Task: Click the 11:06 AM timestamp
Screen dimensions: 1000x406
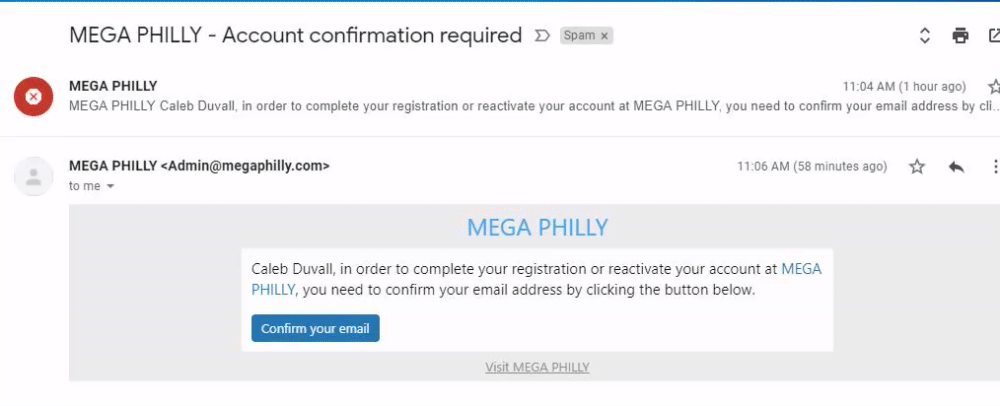Action: tap(811, 167)
